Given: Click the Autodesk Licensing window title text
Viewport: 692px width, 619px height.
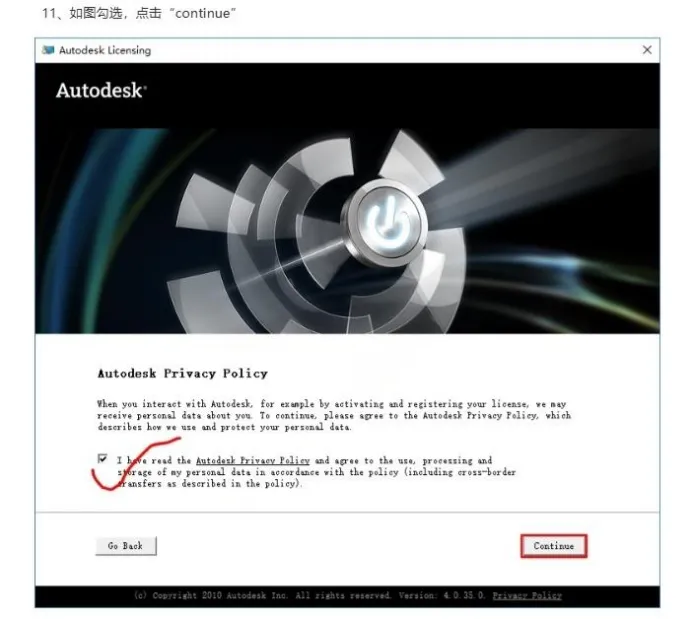Looking at the screenshot, I should click(x=105, y=50).
